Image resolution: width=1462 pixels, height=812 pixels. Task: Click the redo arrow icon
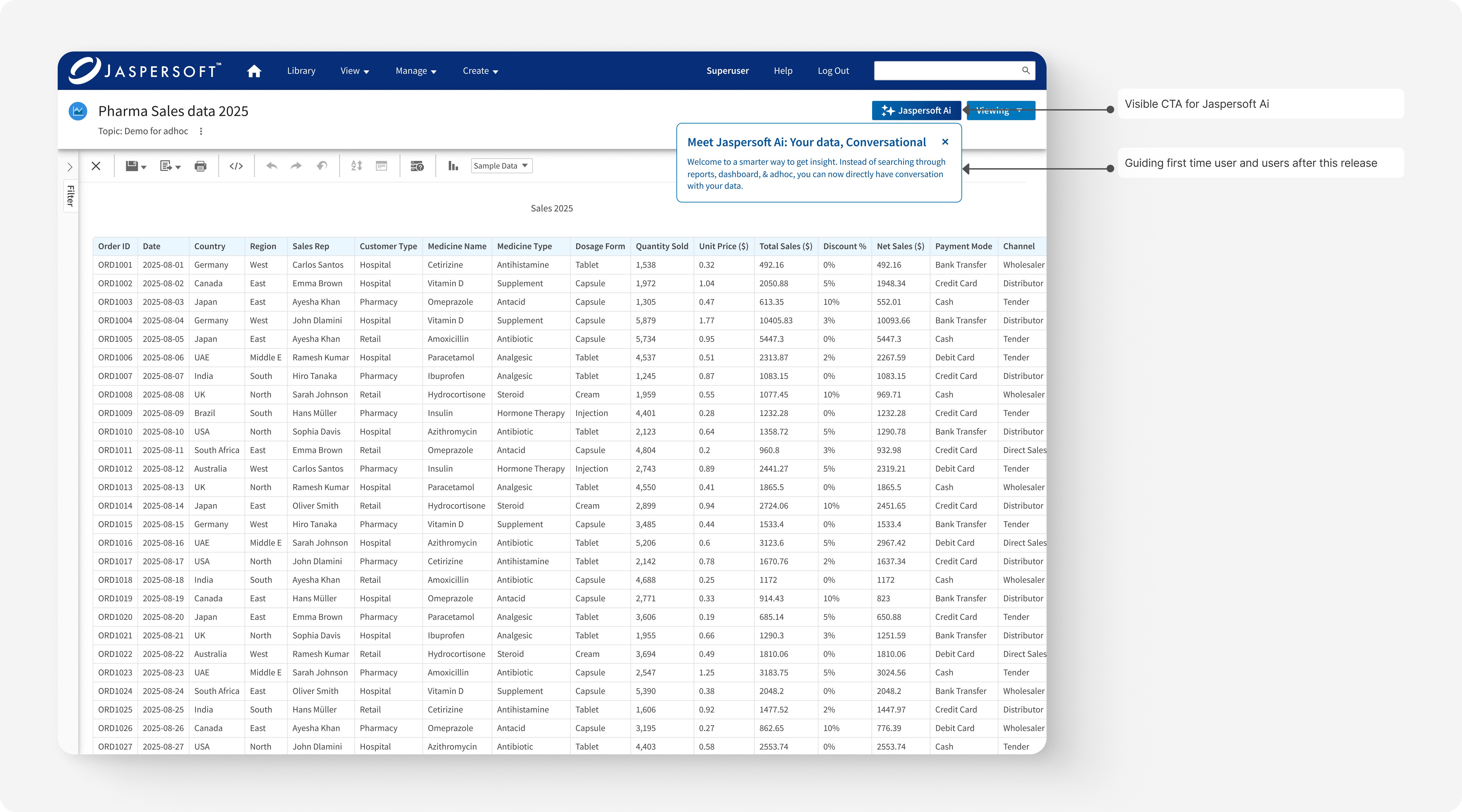pyautogui.click(x=296, y=166)
